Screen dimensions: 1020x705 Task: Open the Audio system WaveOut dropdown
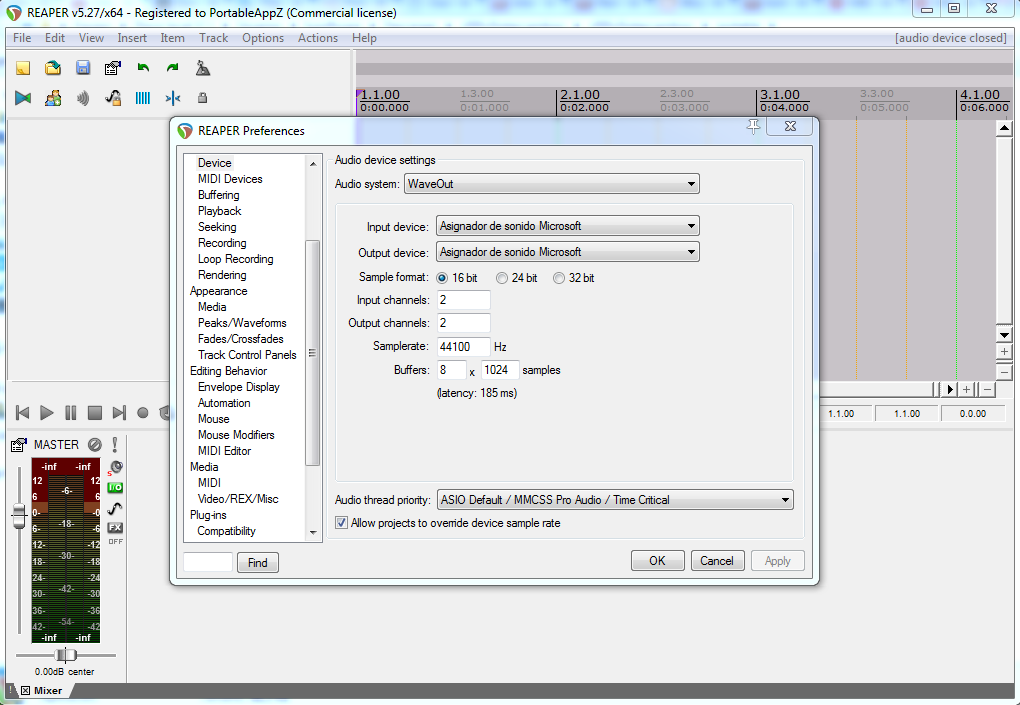coord(552,184)
